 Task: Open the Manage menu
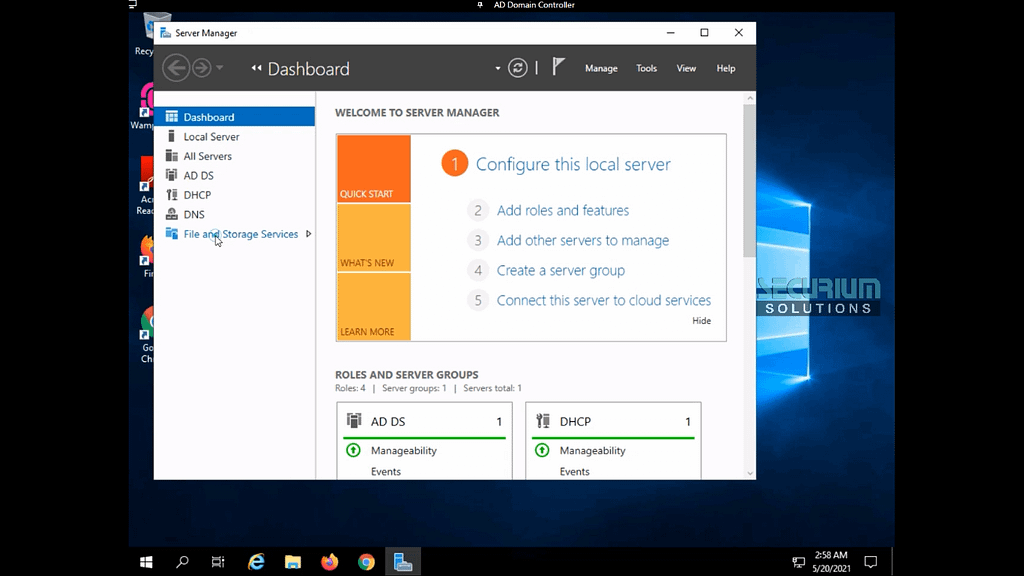601,68
